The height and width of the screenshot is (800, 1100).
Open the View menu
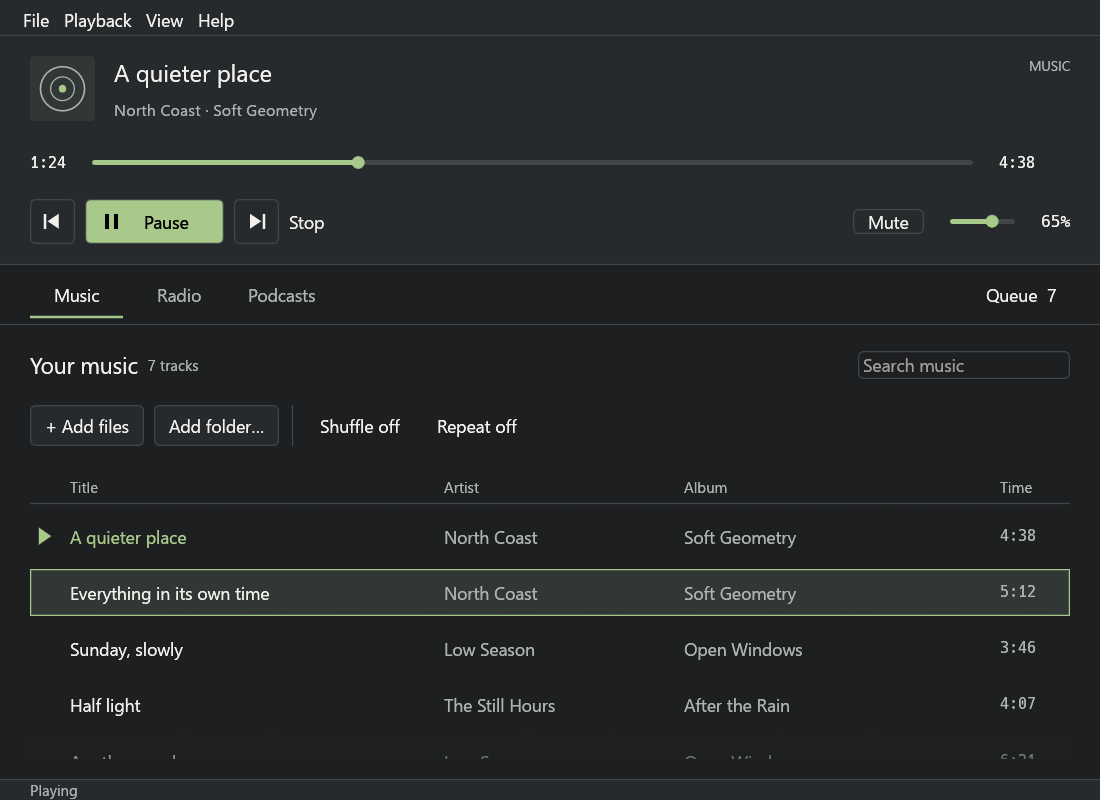tap(164, 21)
